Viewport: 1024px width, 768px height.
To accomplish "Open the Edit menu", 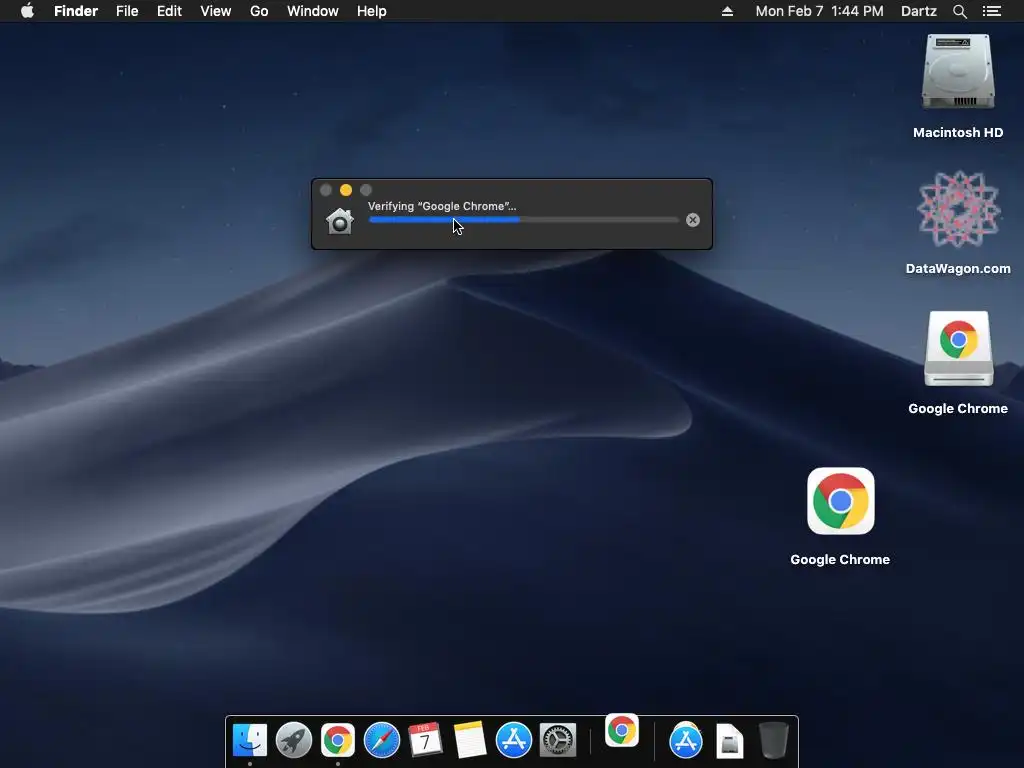I will click(x=169, y=11).
